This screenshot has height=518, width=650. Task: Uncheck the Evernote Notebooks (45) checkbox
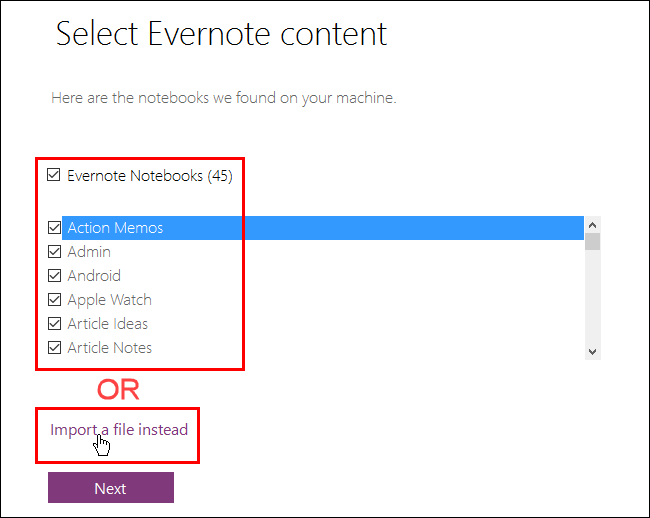point(54,176)
